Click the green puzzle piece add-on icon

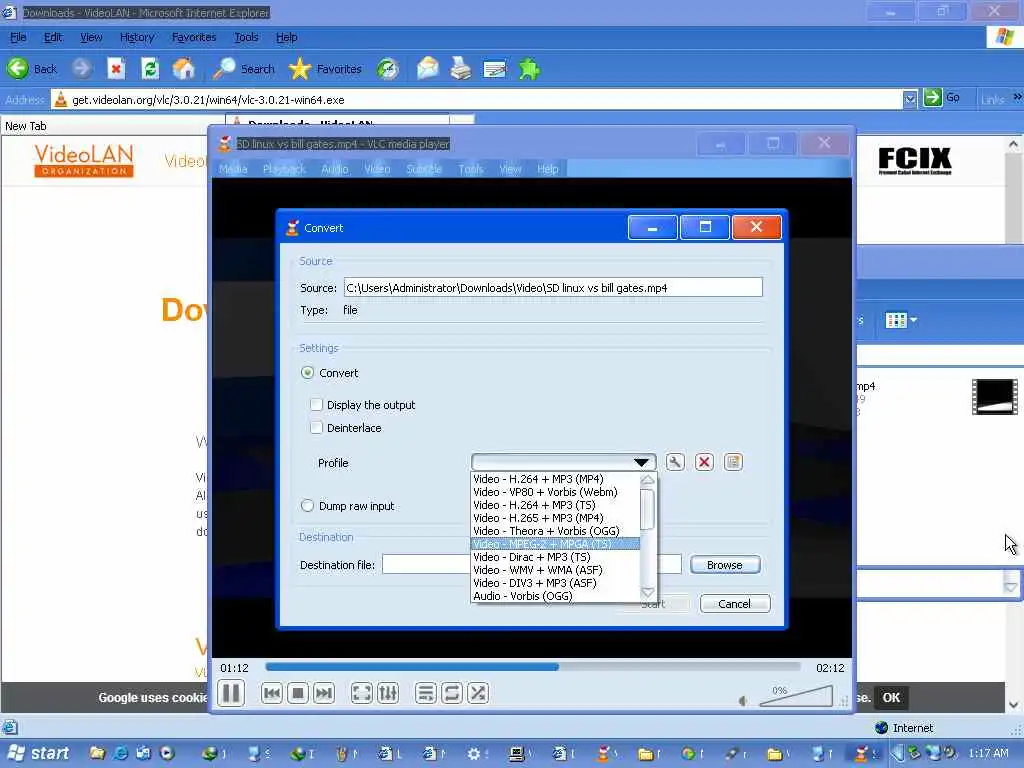(x=529, y=69)
